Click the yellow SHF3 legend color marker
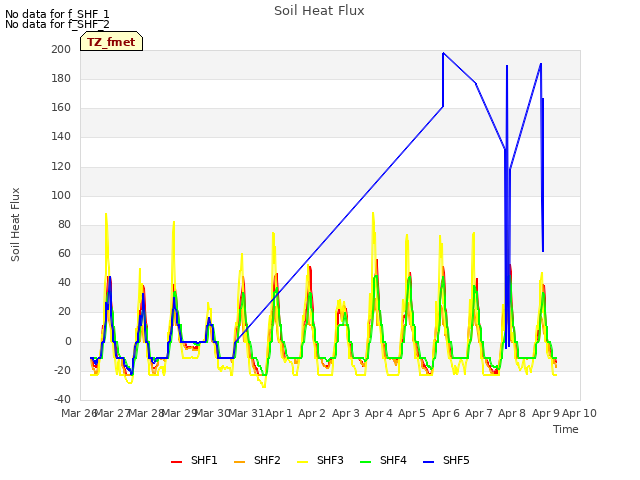 [302, 462]
